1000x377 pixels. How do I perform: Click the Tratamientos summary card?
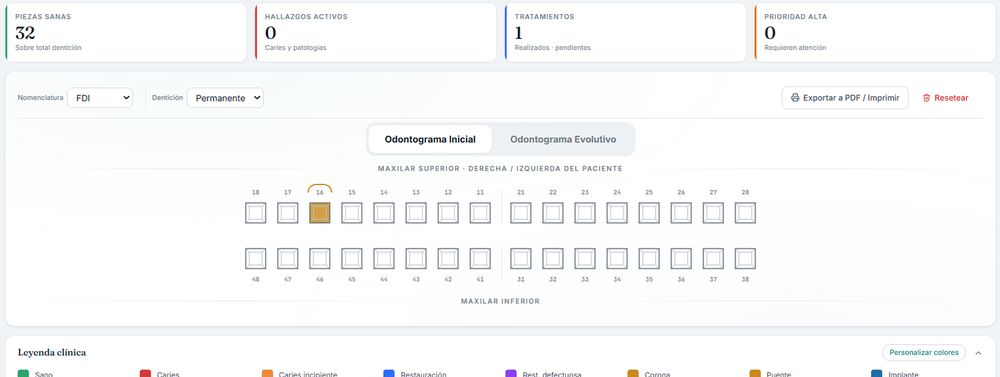pyautogui.click(x=625, y=33)
